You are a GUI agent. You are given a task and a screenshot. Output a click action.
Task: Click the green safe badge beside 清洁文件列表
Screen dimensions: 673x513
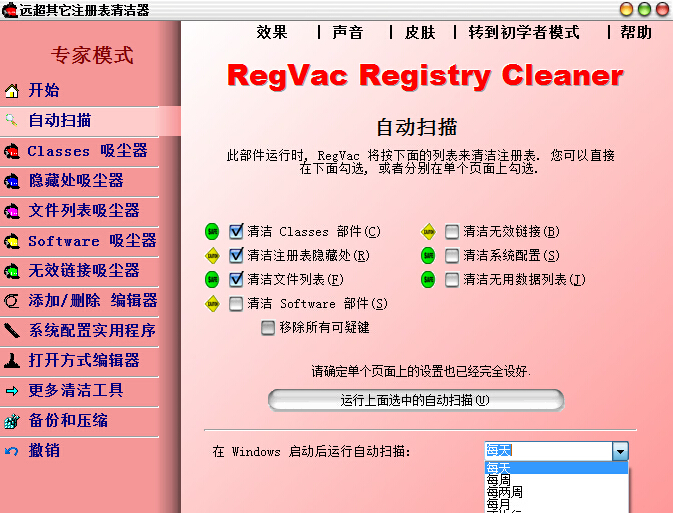[212, 279]
